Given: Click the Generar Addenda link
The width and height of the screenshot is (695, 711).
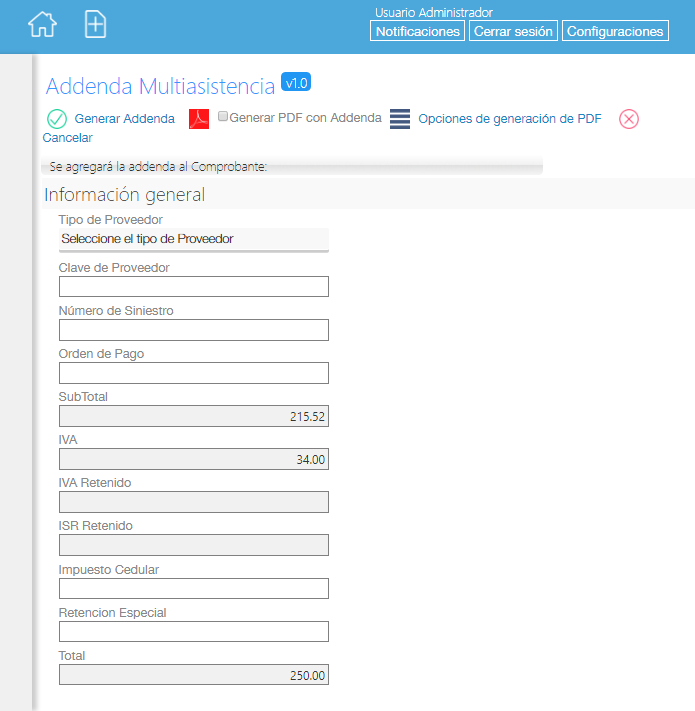Looking at the screenshot, I should pyautogui.click(x=125, y=119).
